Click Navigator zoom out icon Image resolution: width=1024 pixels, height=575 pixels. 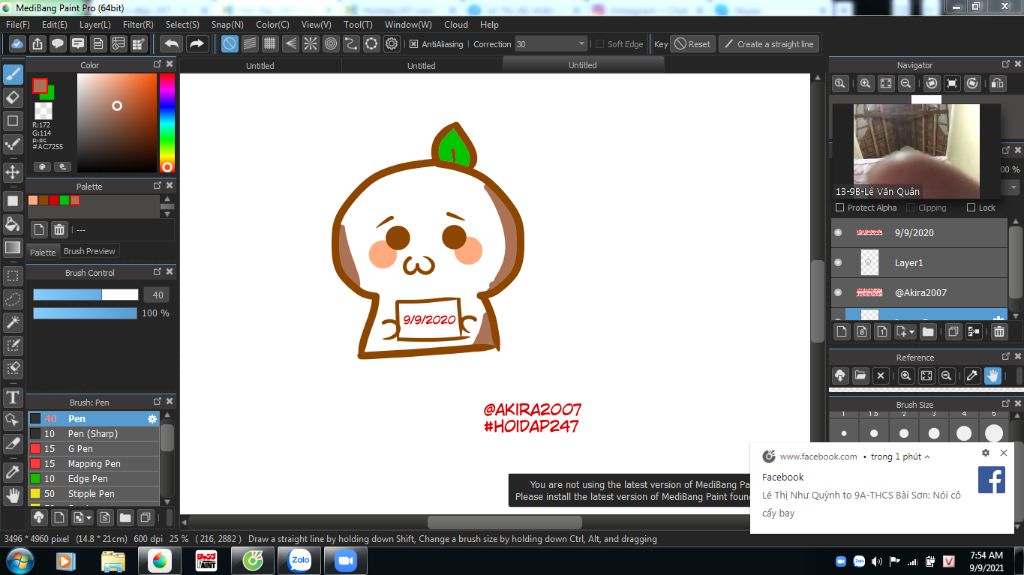pyautogui.click(x=905, y=84)
